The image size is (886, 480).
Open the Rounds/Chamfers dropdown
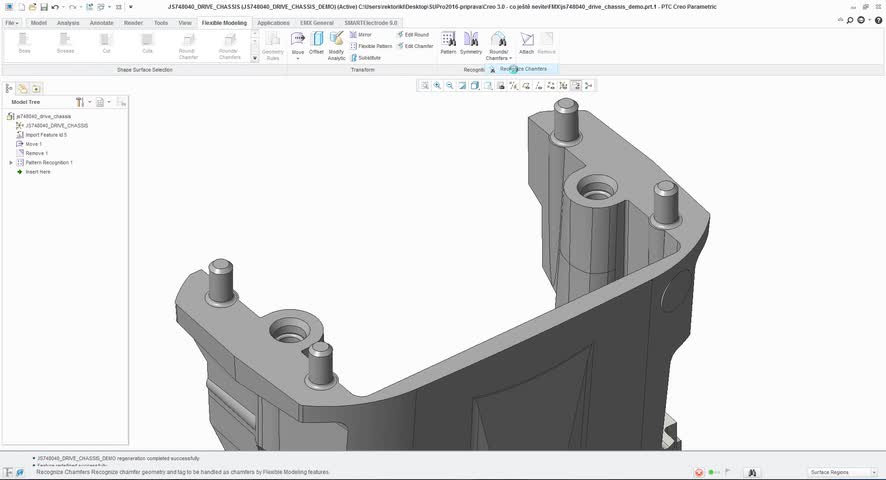click(x=498, y=46)
